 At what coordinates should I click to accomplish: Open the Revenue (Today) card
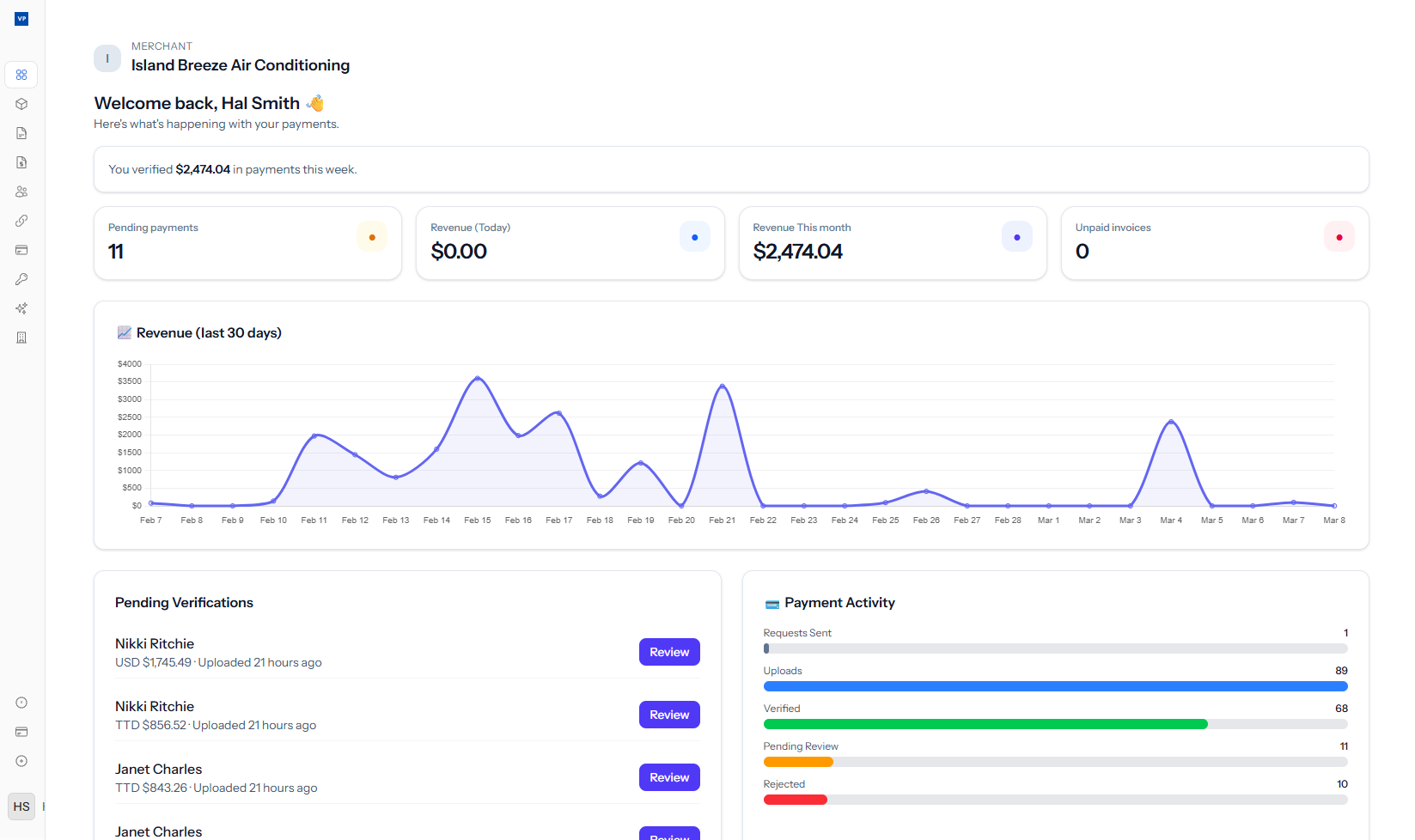pyautogui.click(x=570, y=243)
